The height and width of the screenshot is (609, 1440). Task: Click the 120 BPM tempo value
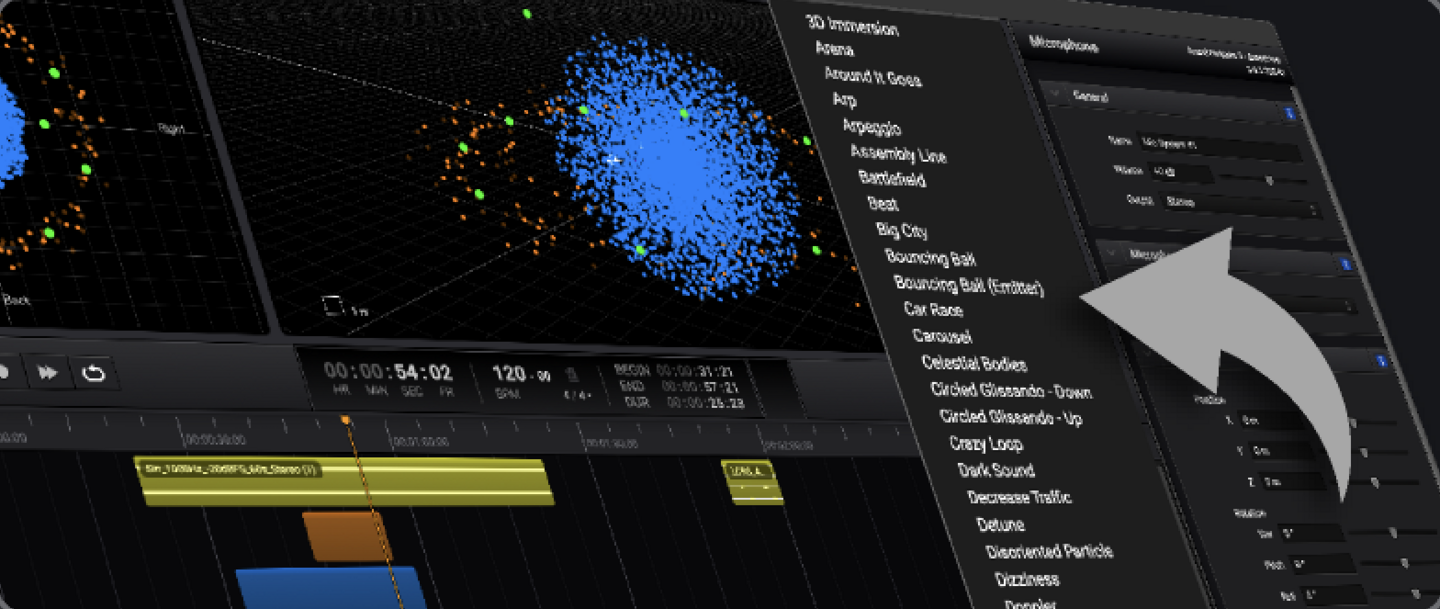pyautogui.click(x=509, y=374)
